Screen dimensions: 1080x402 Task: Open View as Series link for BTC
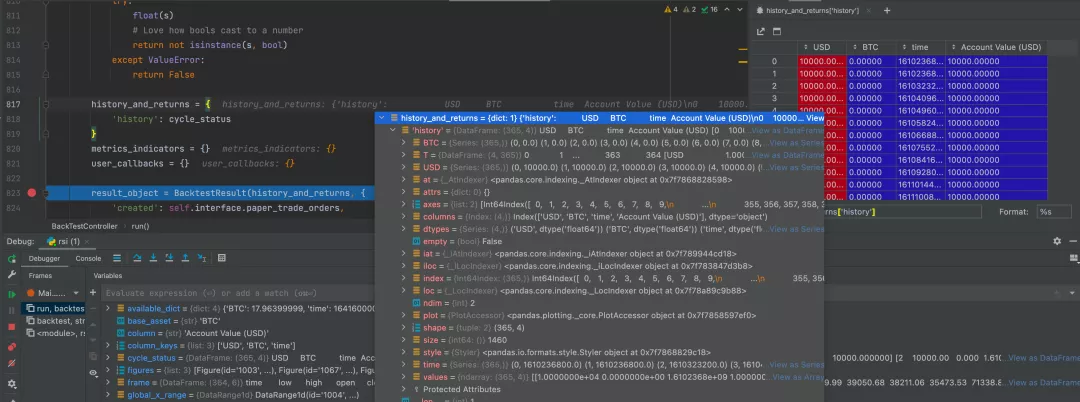[796, 142]
